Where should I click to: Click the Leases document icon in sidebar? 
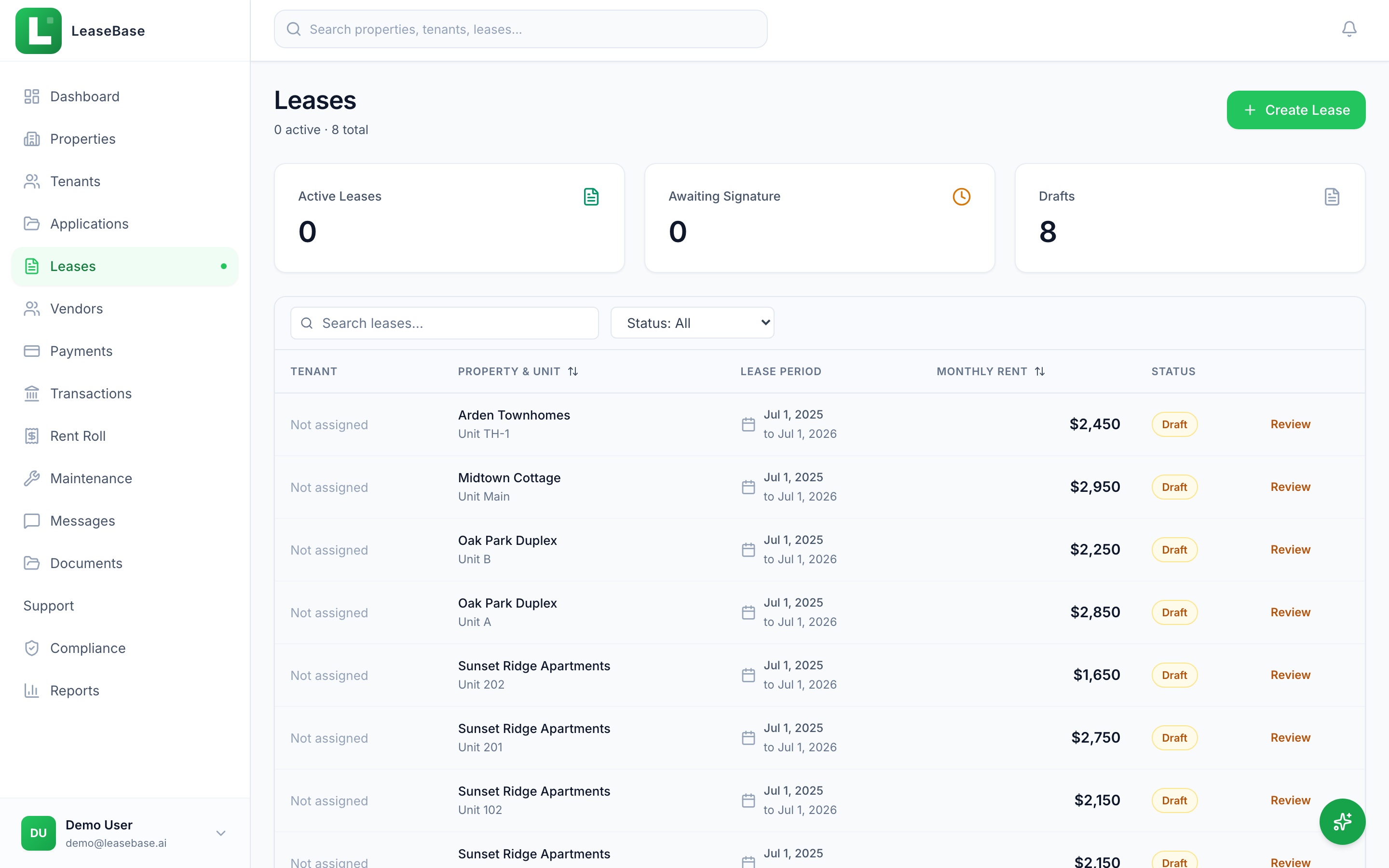tap(31, 266)
